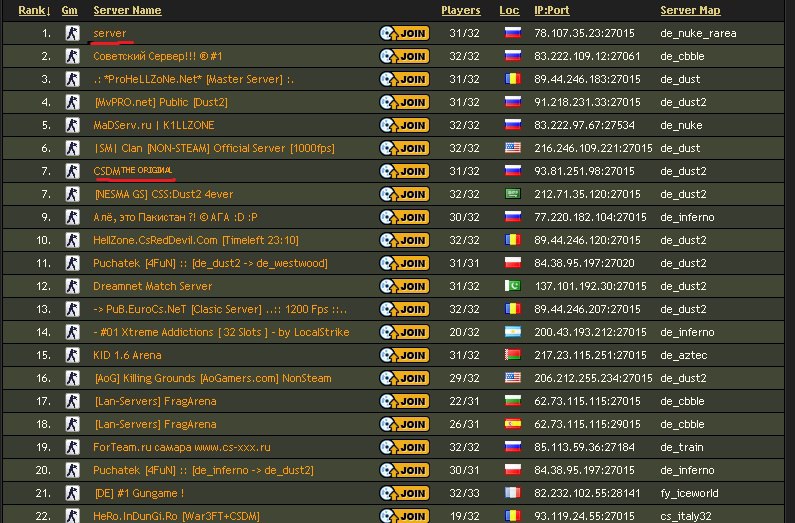Sort by the Gm column header

coord(69,10)
